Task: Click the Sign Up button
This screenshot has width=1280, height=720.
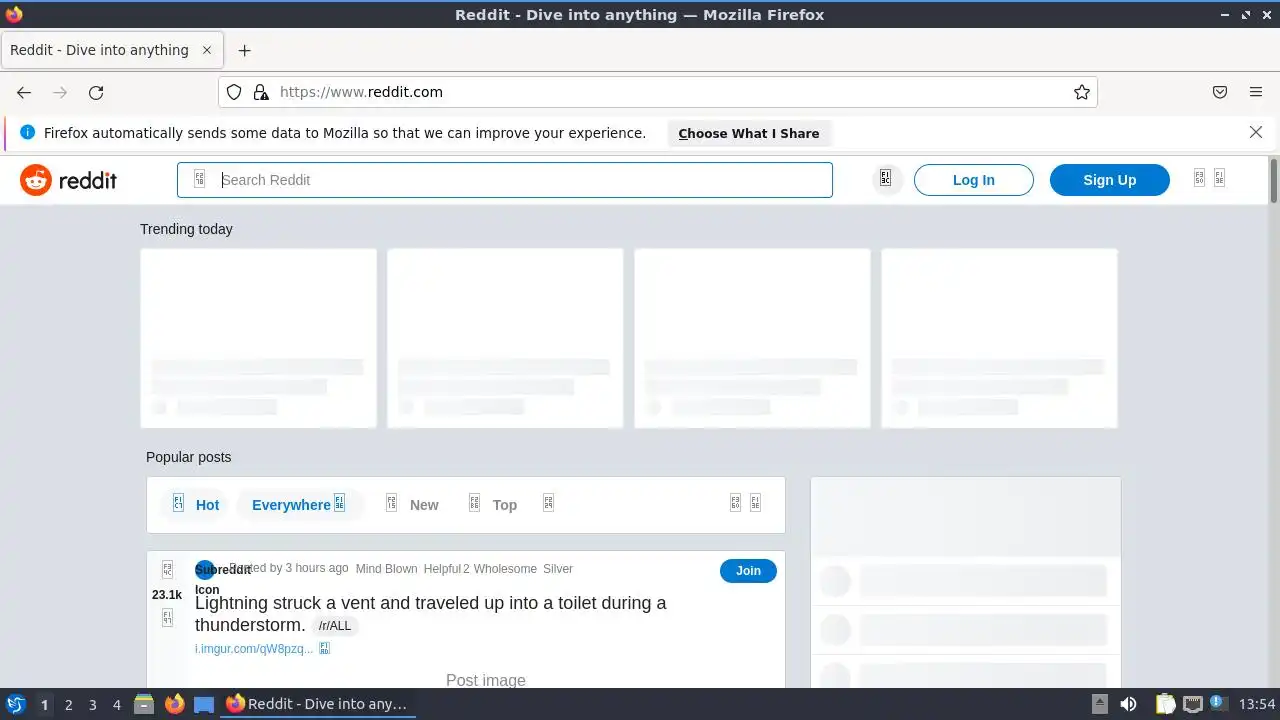Action: click(x=1110, y=180)
